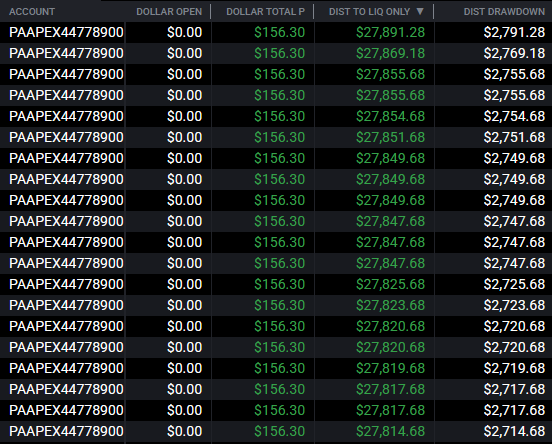Click $156.30 total in the $2,714.68 drawdown row

[280, 431]
